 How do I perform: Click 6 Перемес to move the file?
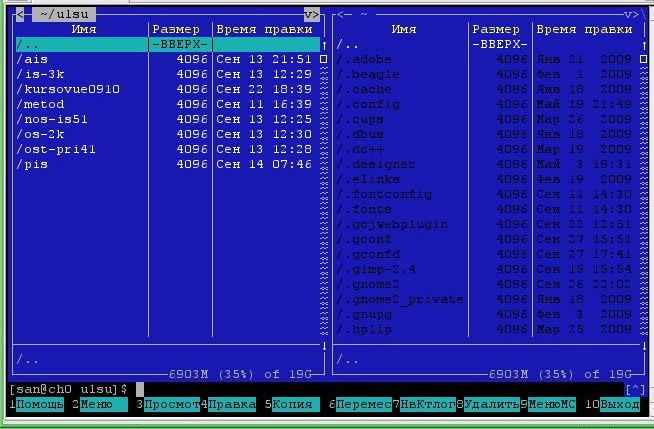[x=362, y=404]
